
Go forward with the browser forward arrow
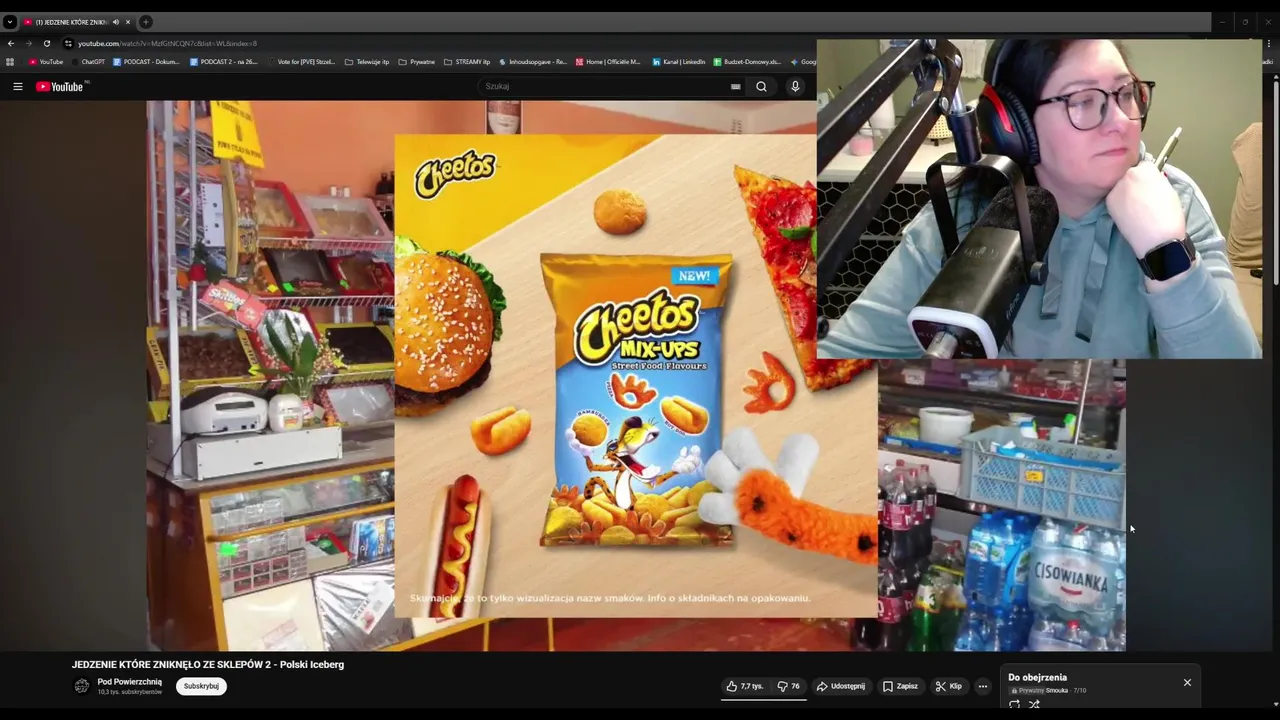coord(28,43)
